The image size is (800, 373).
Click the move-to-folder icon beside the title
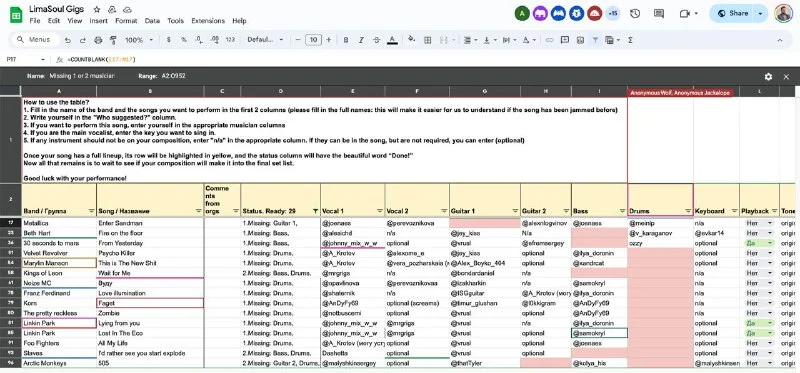point(112,9)
